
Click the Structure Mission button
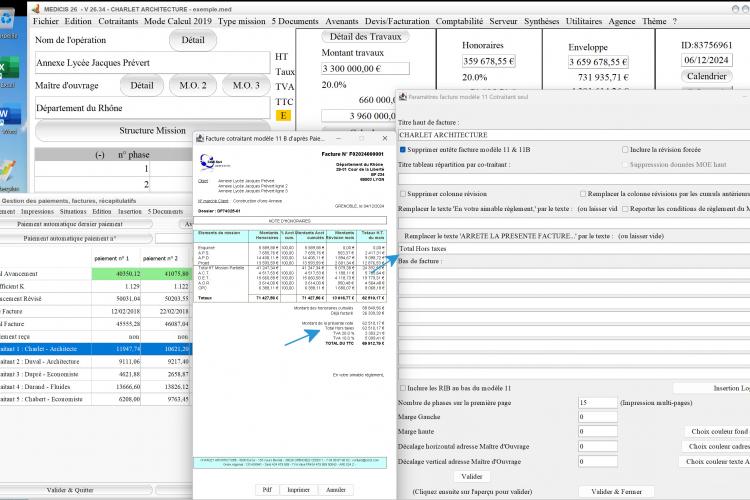pyautogui.click(x=152, y=131)
